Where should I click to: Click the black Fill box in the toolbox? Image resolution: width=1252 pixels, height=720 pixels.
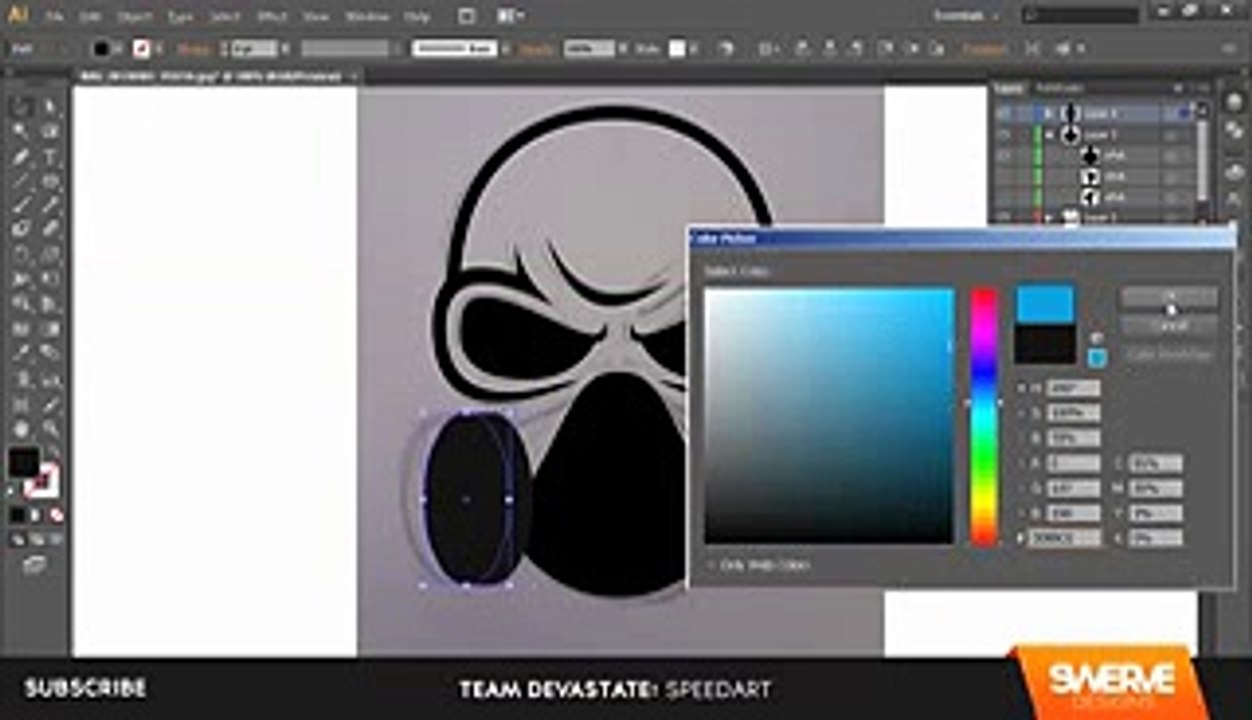pos(24,463)
